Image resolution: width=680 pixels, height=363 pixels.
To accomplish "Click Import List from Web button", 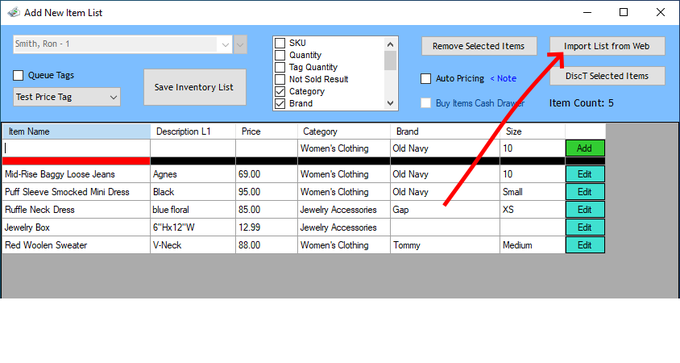I will [x=607, y=46].
